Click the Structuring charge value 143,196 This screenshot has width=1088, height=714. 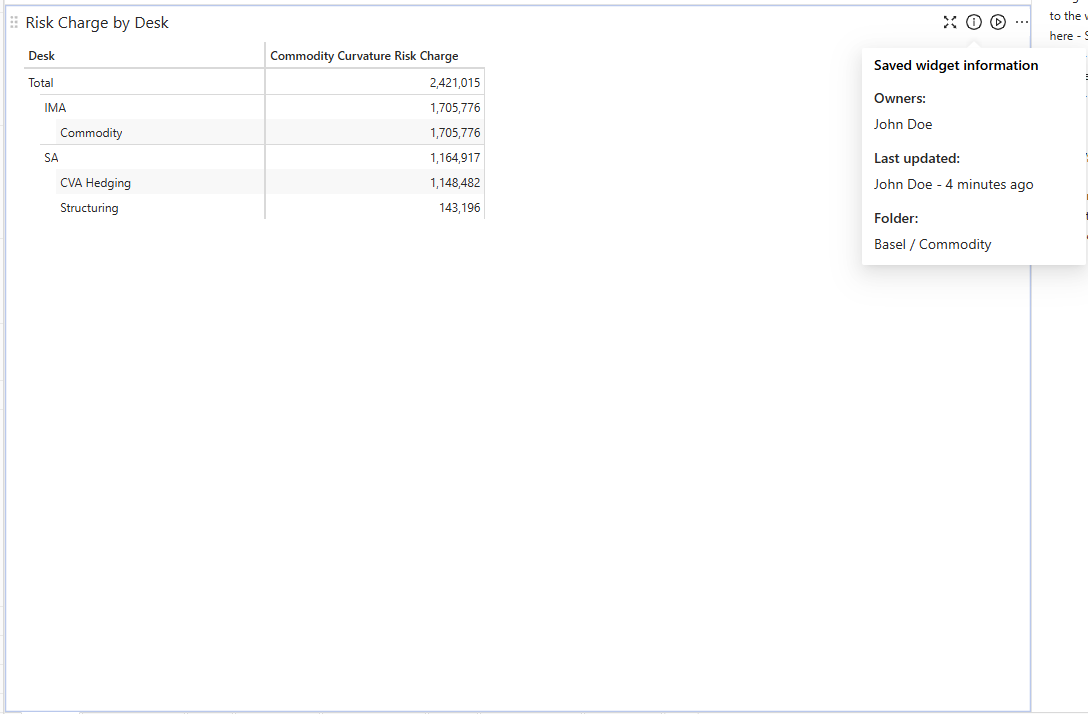460,207
